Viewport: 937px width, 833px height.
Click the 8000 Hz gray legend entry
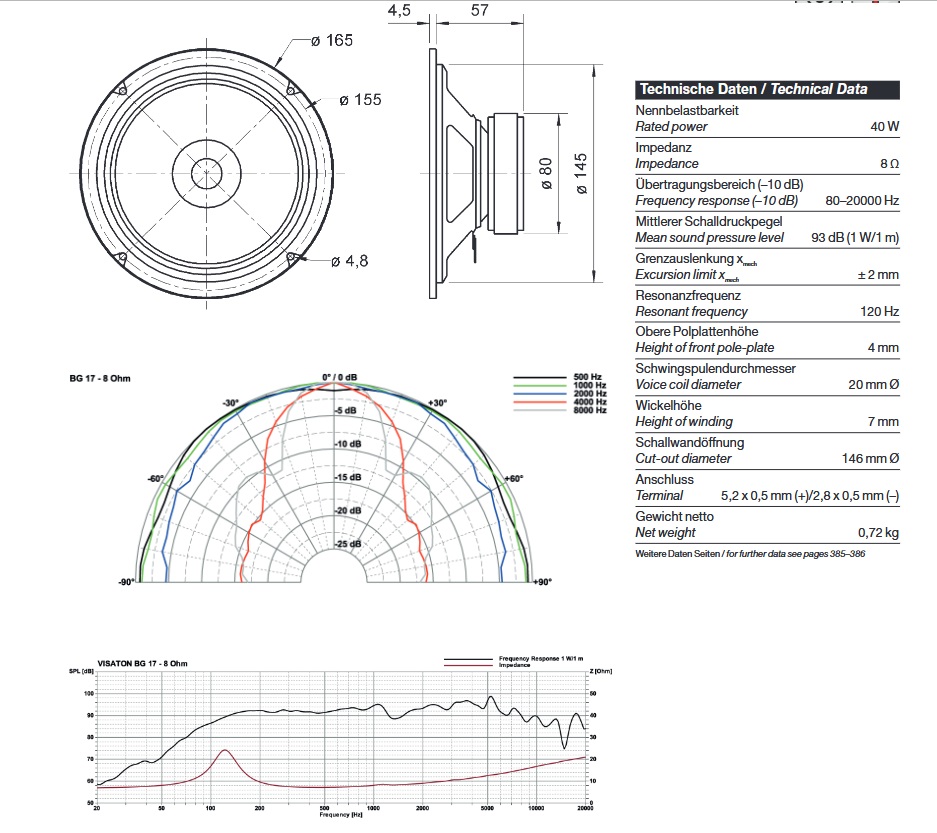pyautogui.click(x=560, y=410)
